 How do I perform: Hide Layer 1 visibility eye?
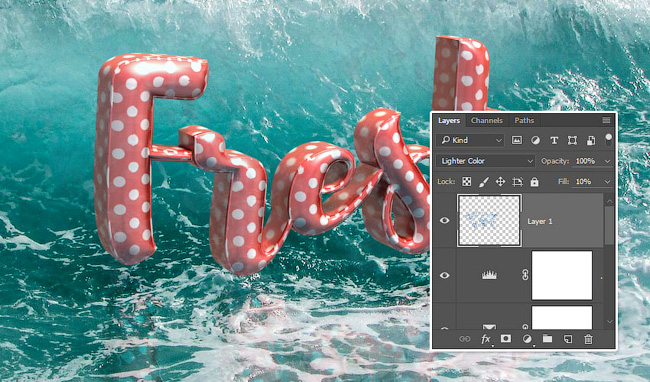(444, 220)
